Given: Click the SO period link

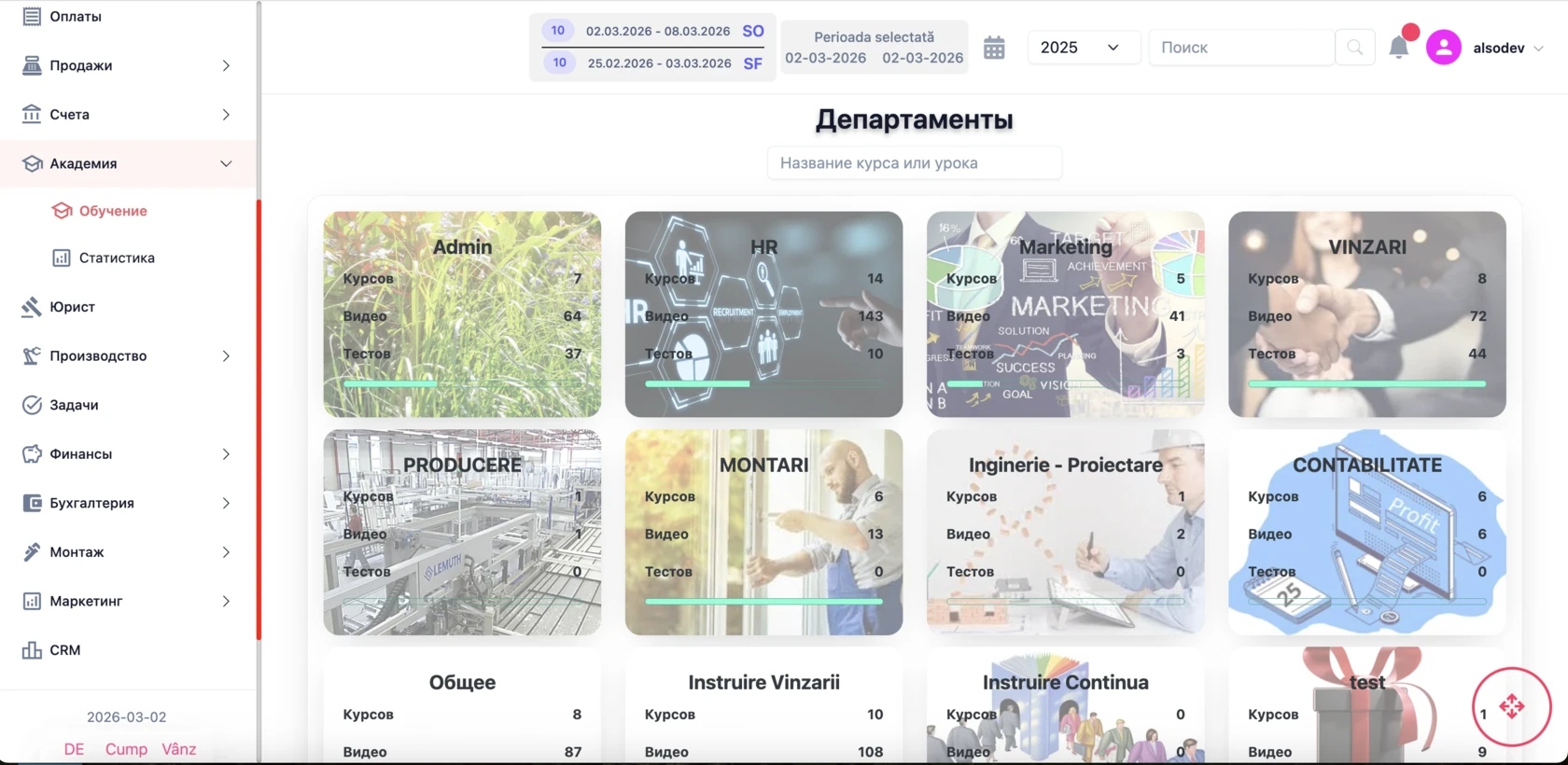Looking at the screenshot, I should tap(753, 31).
